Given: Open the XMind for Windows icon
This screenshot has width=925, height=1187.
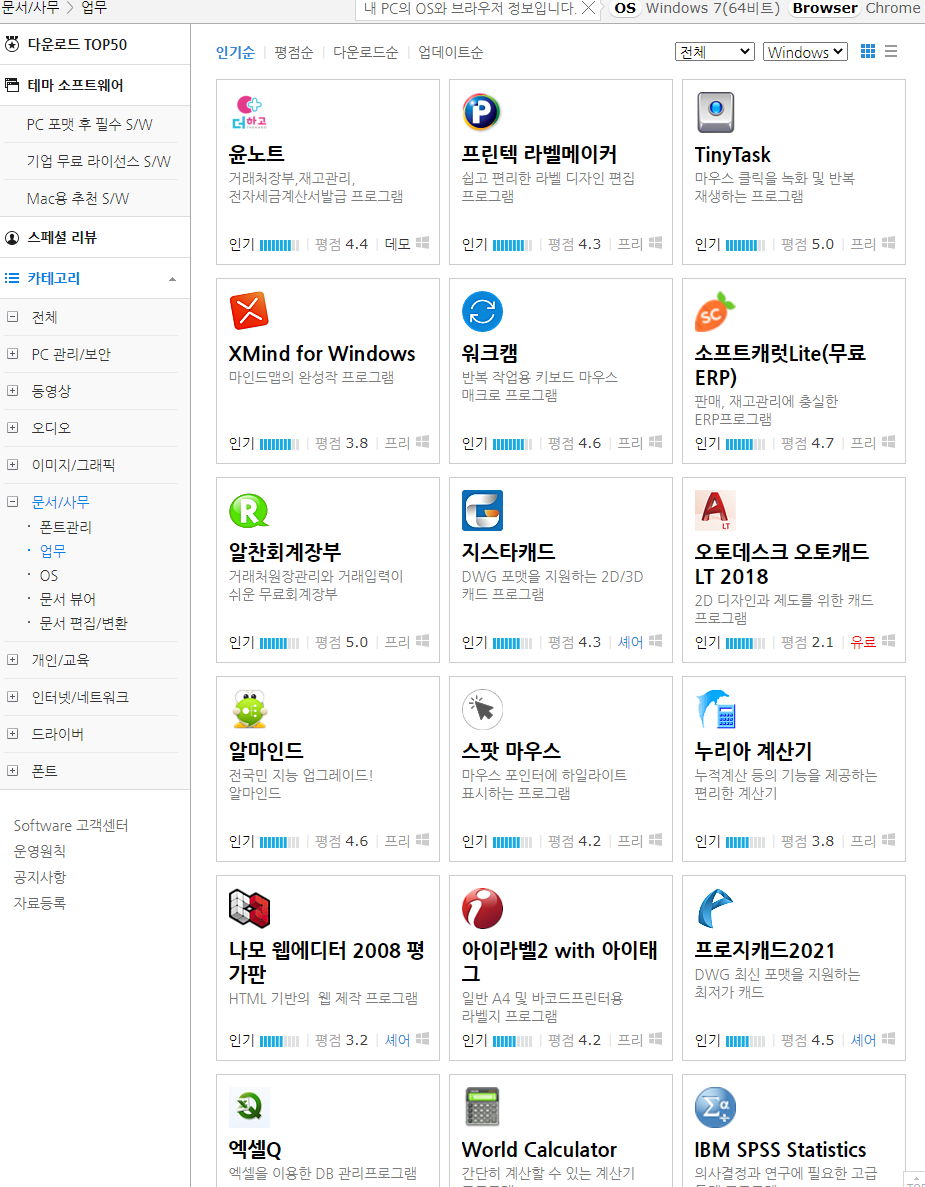Looking at the screenshot, I should pyautogui.click(x=249, y=311).
